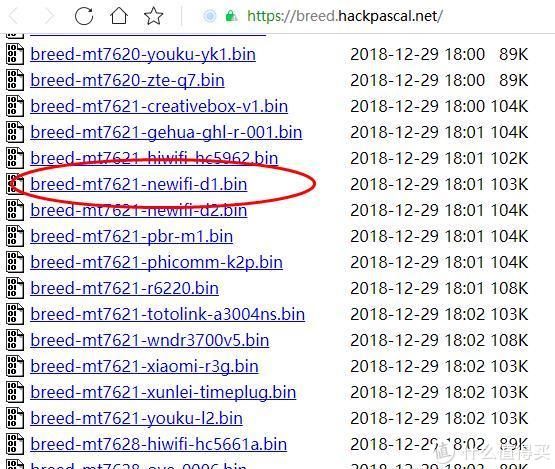Image resolution: width=555 pixels, height=469 pixels.
Task: Click the browser back arrow
Action: [13, 16]
